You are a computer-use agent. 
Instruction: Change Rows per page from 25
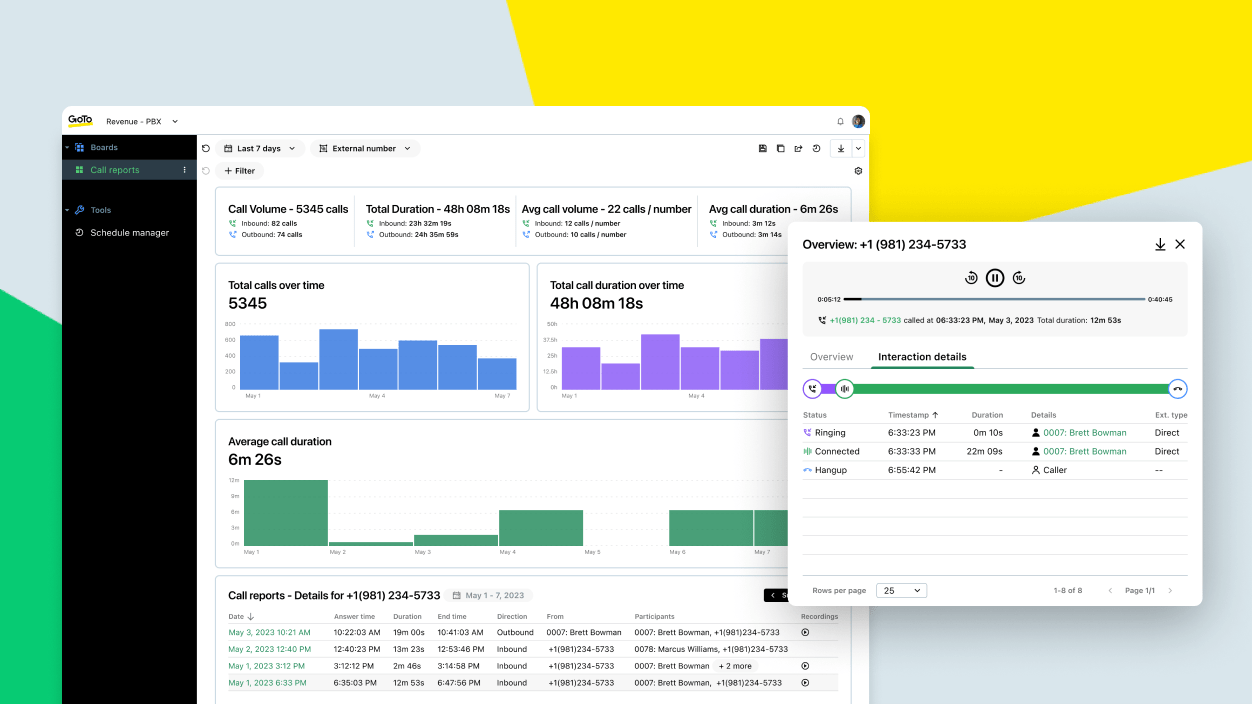click(x=901, y=590)
